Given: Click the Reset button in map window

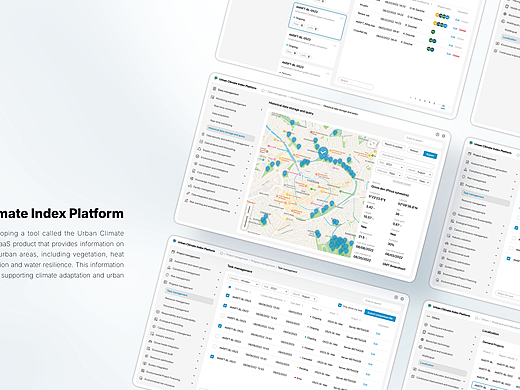Looking at the screenshot, I should (x=414, y=151).
